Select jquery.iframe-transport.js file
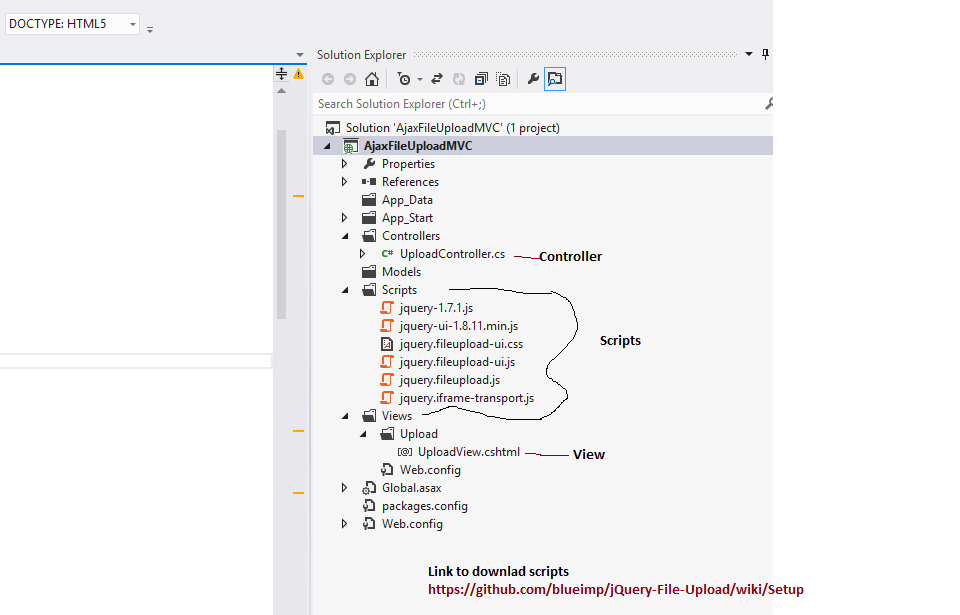The width and height of the screenshot is (960, 615). [467, 398]
